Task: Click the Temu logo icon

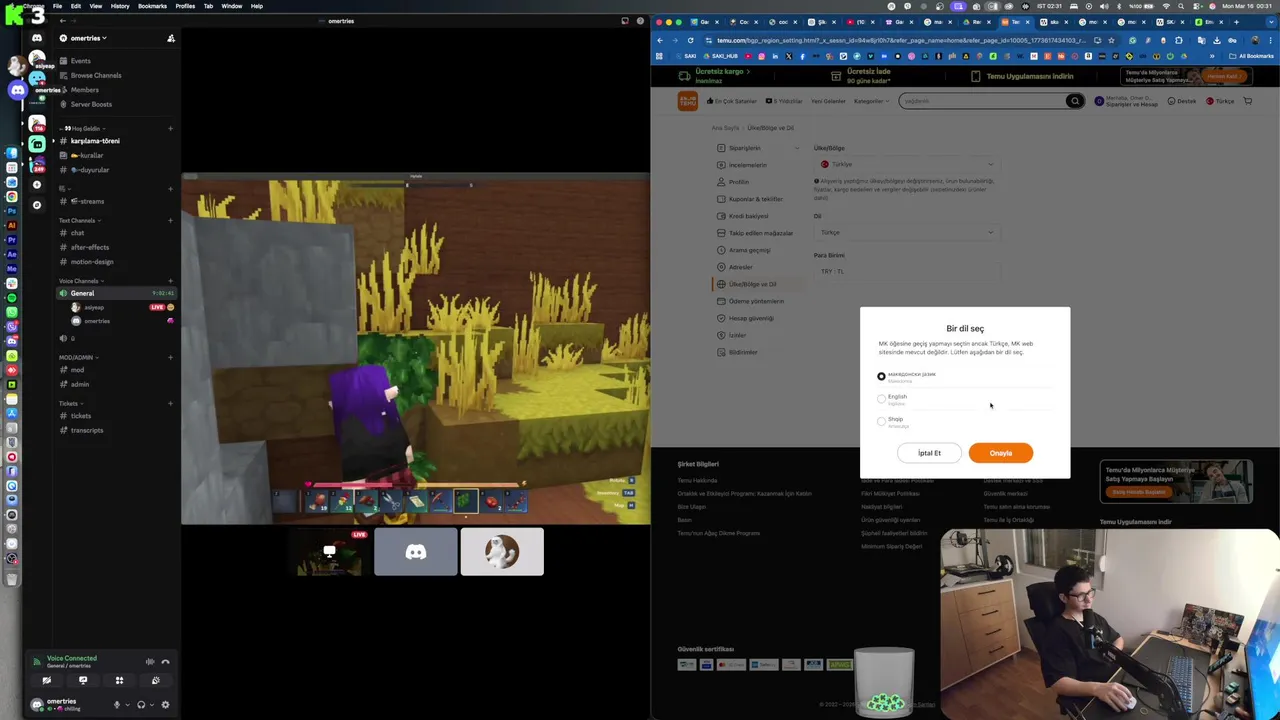Action: (687, 101)
